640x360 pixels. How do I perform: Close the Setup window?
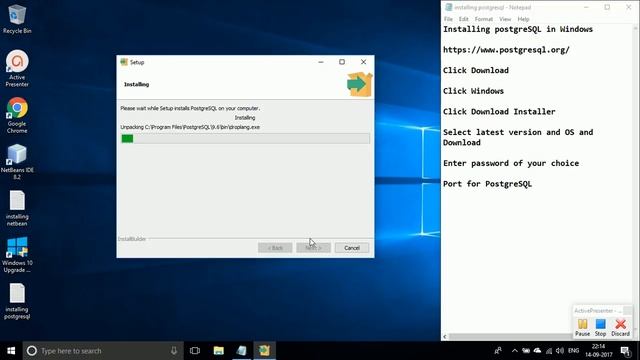tap(363, 62)
